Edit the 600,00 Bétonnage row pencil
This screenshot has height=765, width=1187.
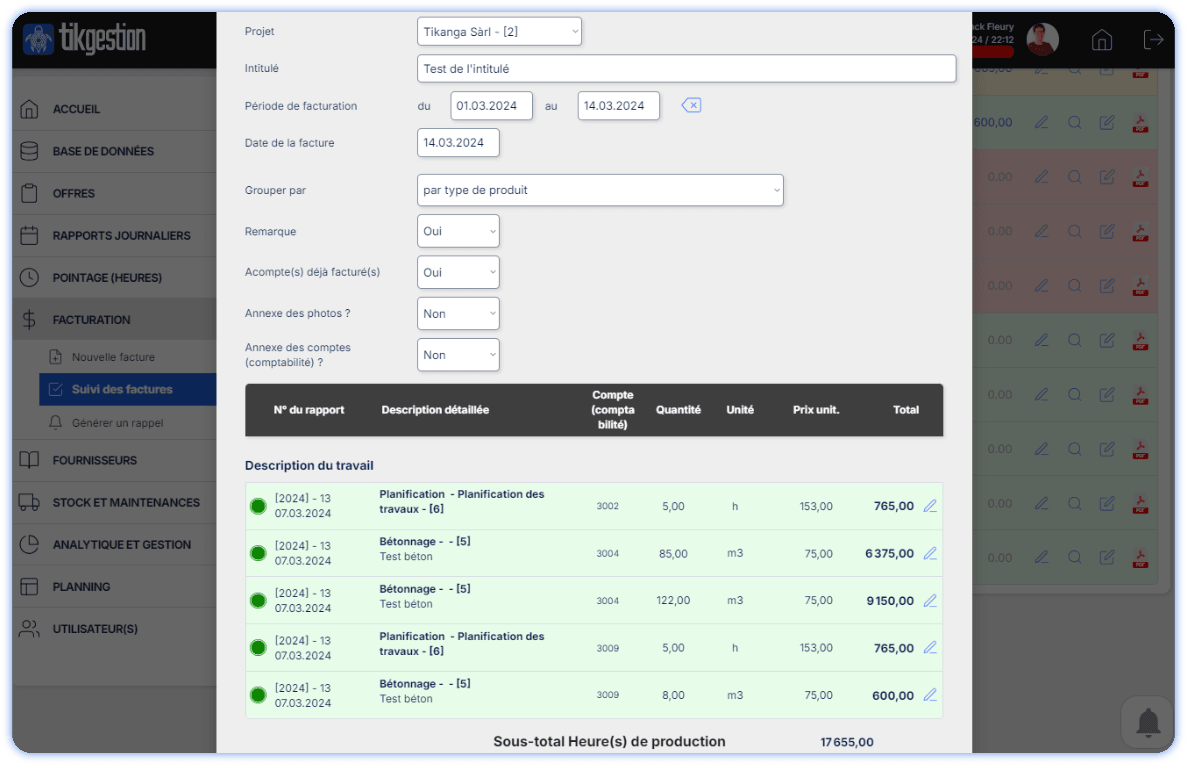(x=930, y=695)
